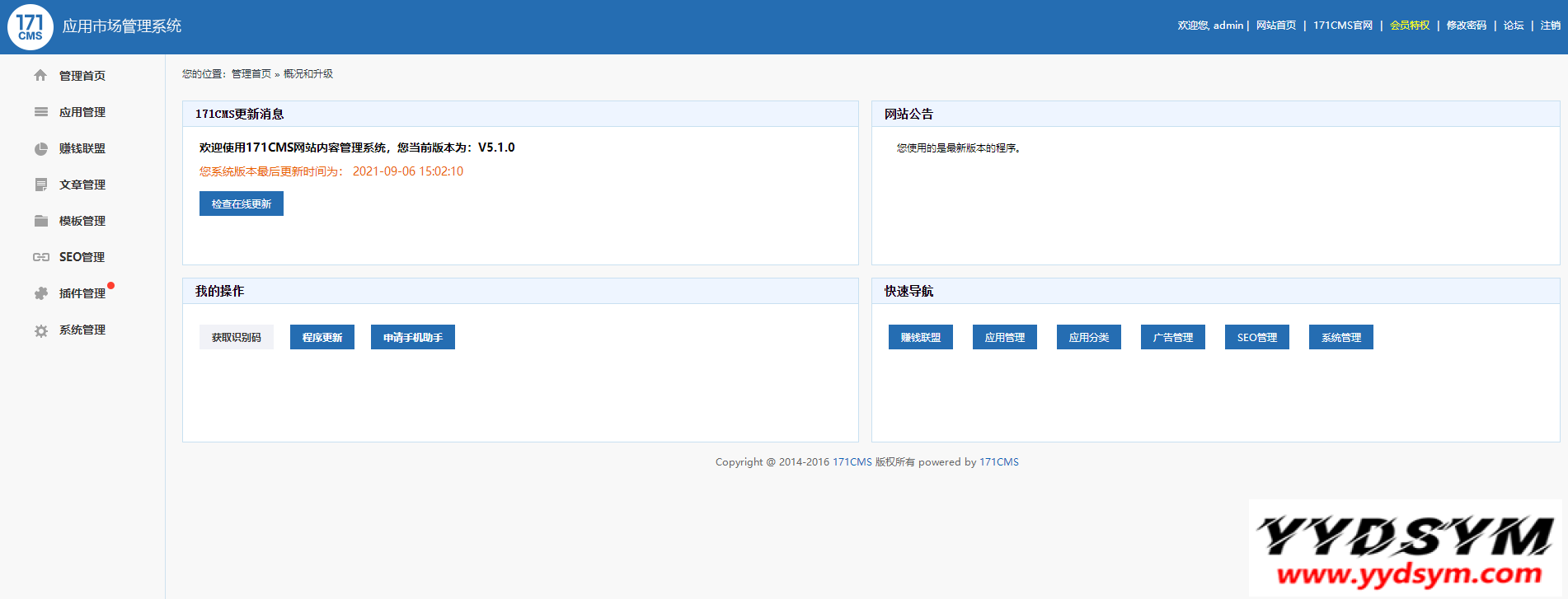
Task: Open 系统管理 in the sidebar
Action: [82, 330]
